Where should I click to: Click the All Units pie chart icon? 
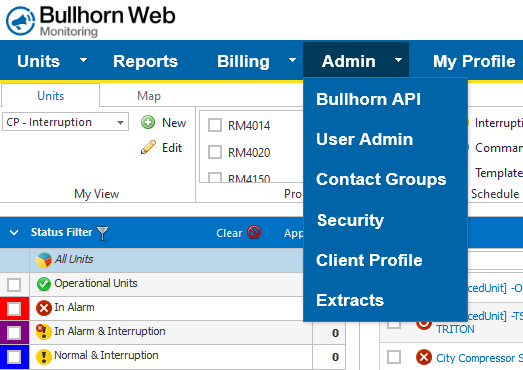44,260
